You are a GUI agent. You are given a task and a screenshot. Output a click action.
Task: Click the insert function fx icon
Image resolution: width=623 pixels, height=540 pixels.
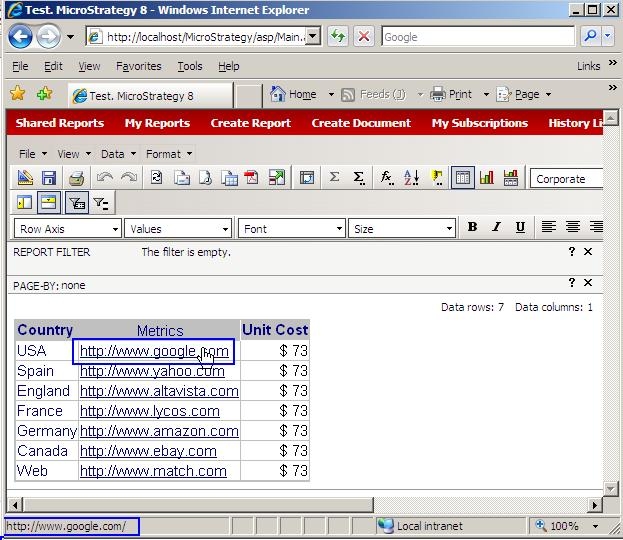point(386,178)
